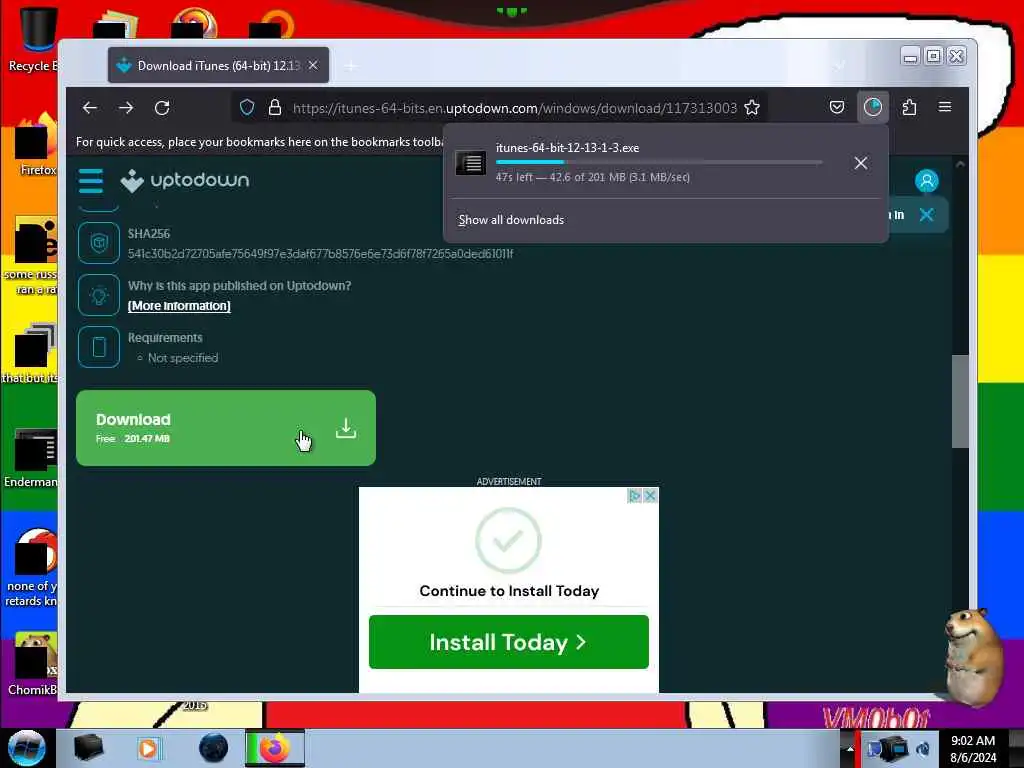The height and width of the screenshot is (768, 1024).
Task: Click the download progress bar
Action: pos(658,162)
